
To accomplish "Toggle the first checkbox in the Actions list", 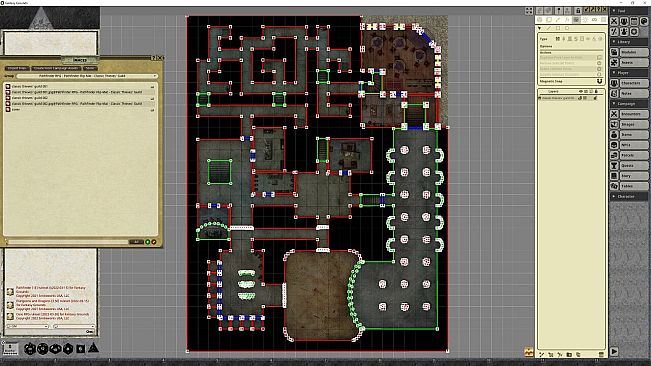I will pyautogui.click(x=599, y=57).
